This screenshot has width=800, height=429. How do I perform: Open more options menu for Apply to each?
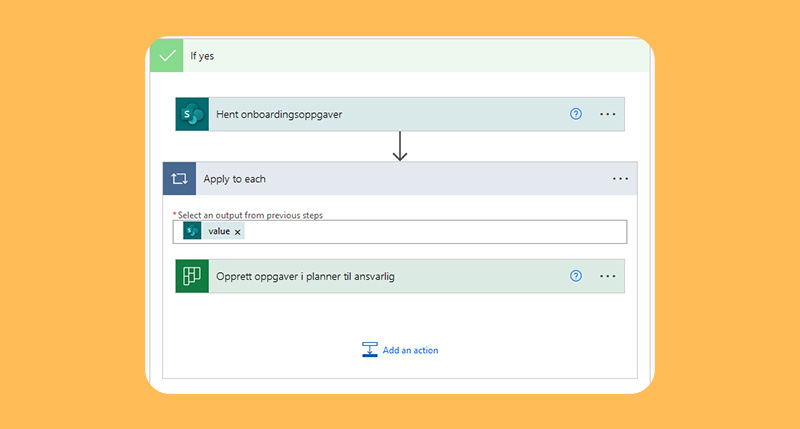[x=620, y=179]
